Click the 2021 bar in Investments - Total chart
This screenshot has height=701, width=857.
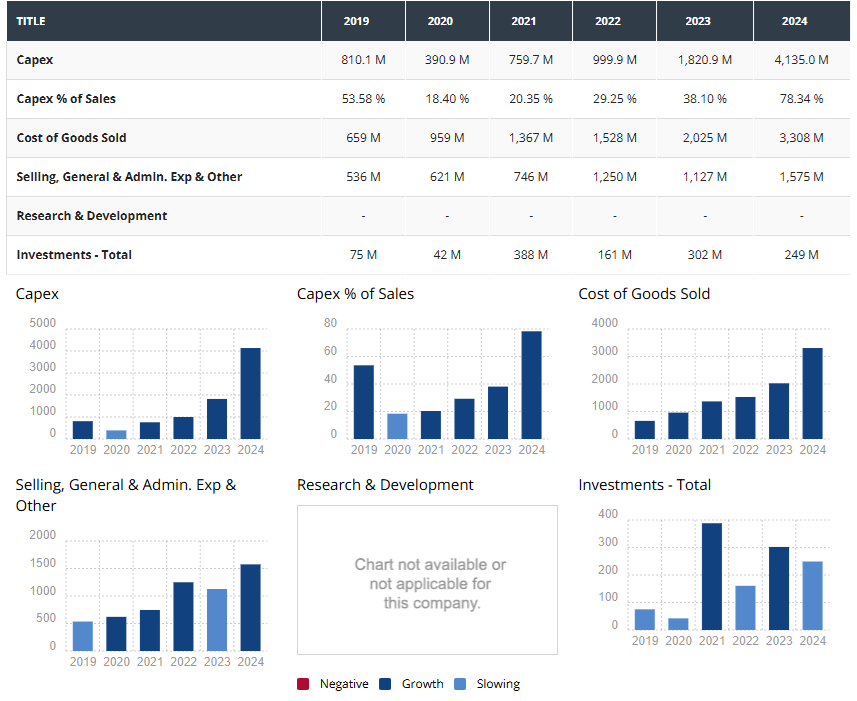point(712,577)
